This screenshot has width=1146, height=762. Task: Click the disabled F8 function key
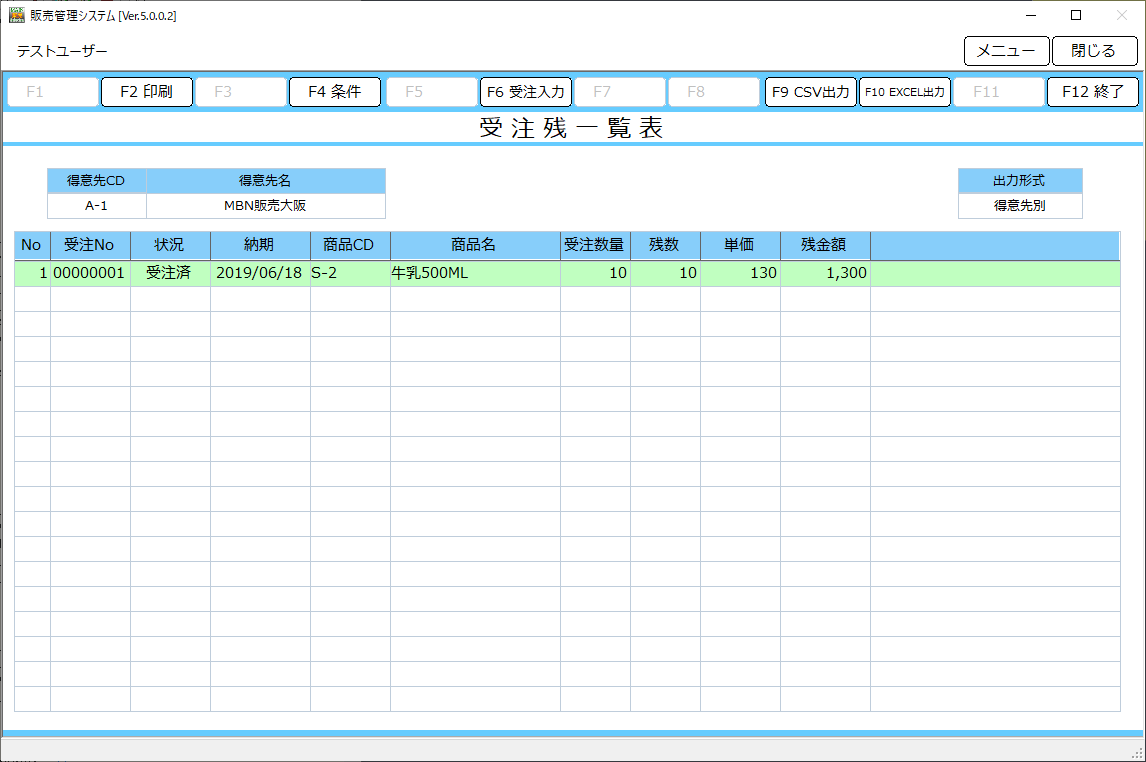[x=713, y=92]
